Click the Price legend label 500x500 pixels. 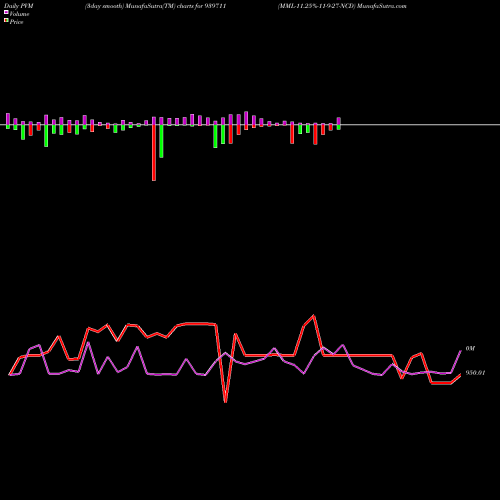coord(16,22)
